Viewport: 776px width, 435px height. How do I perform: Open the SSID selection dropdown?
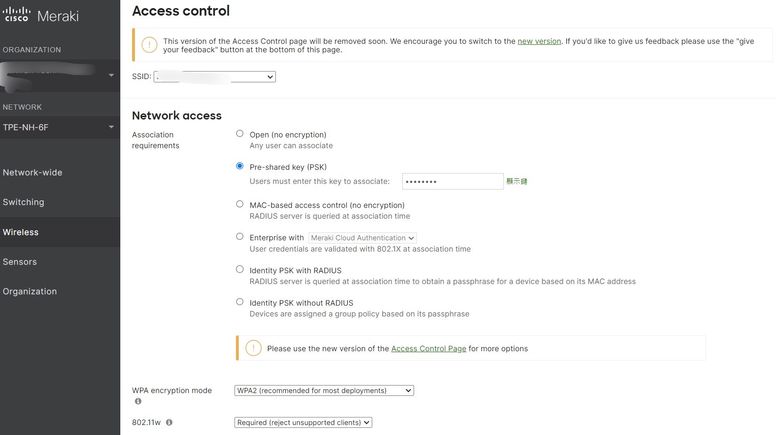pos(215,76)
